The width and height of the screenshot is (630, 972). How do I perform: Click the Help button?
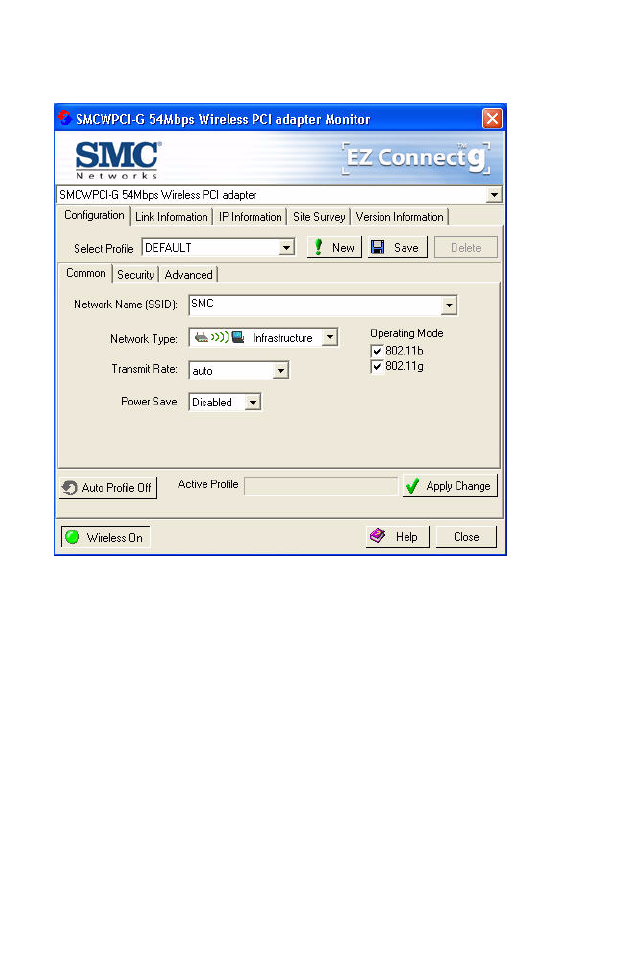tap(397, 537)
